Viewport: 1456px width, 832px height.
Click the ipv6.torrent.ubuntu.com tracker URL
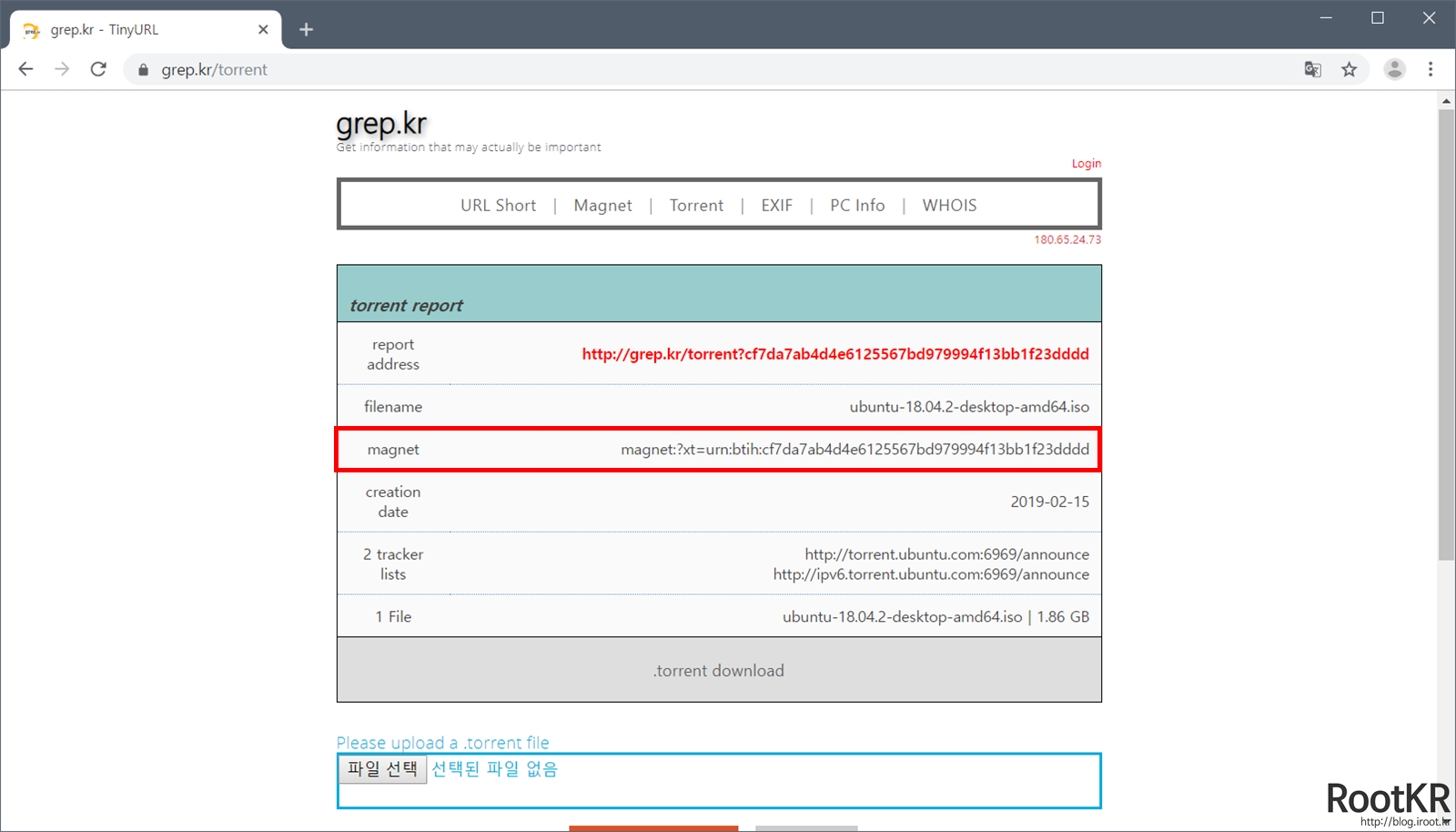click(x=931, y=574)
